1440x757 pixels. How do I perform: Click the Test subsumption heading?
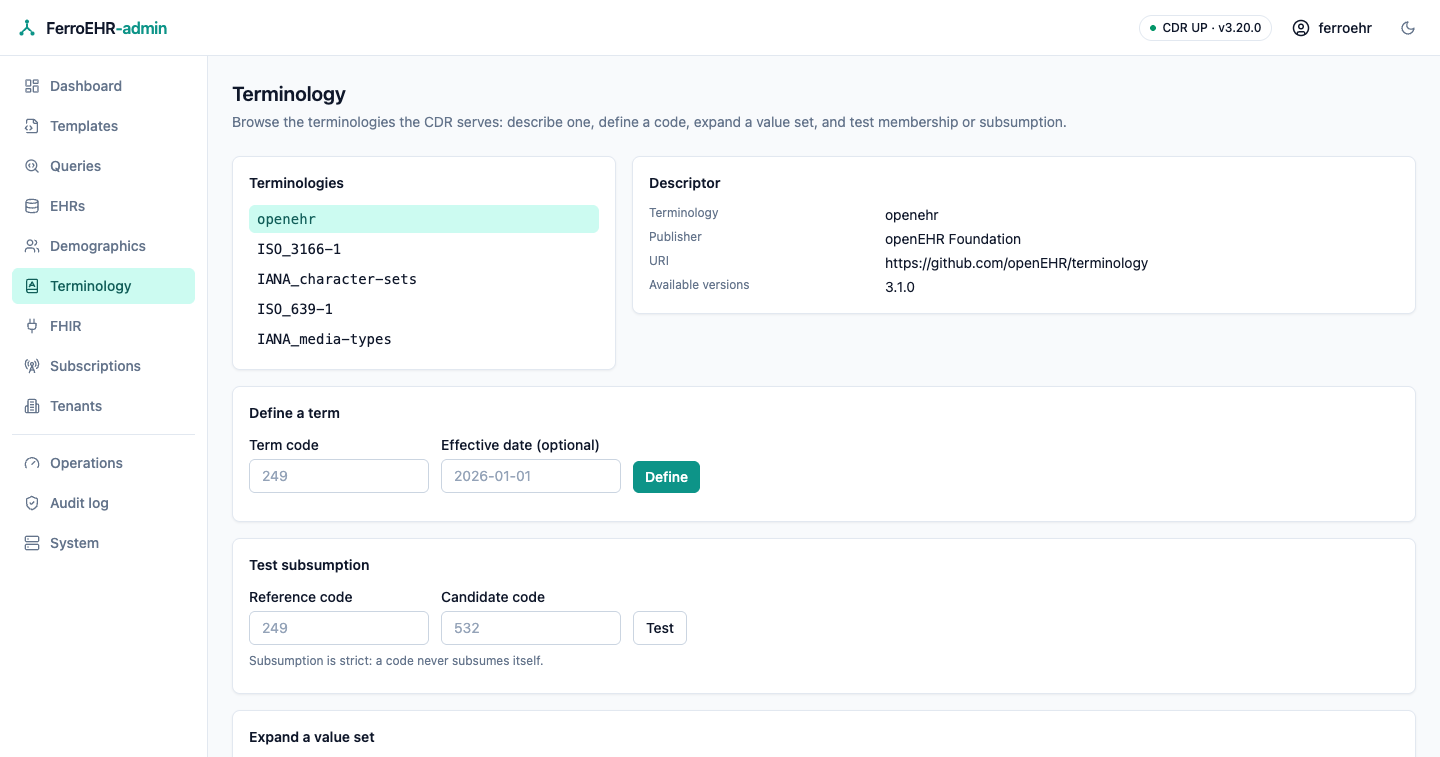click(309, 565)
